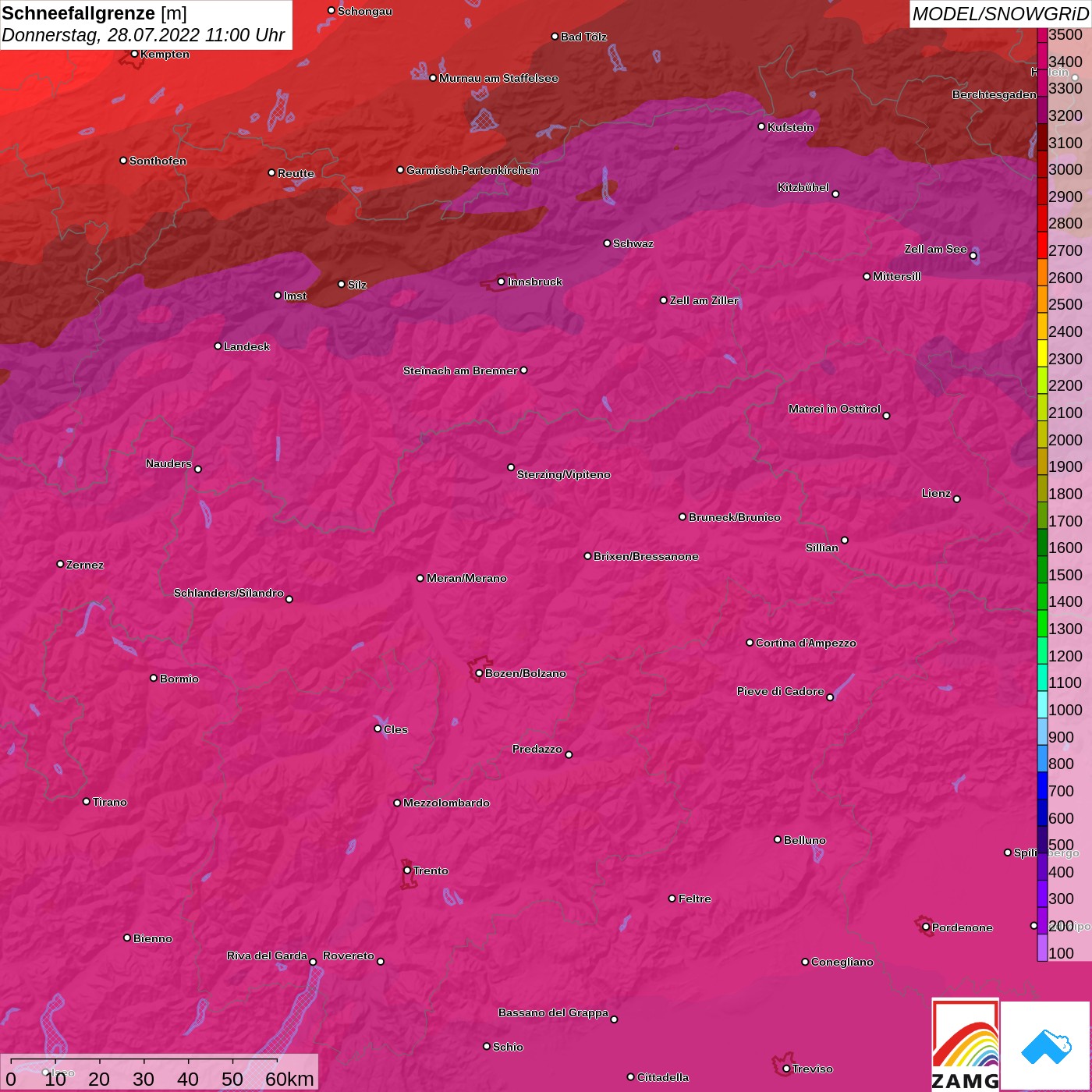Click the Pordenone marker dot
Viewport: 1092px width, 1092px height.
click(x=926, y=927)
